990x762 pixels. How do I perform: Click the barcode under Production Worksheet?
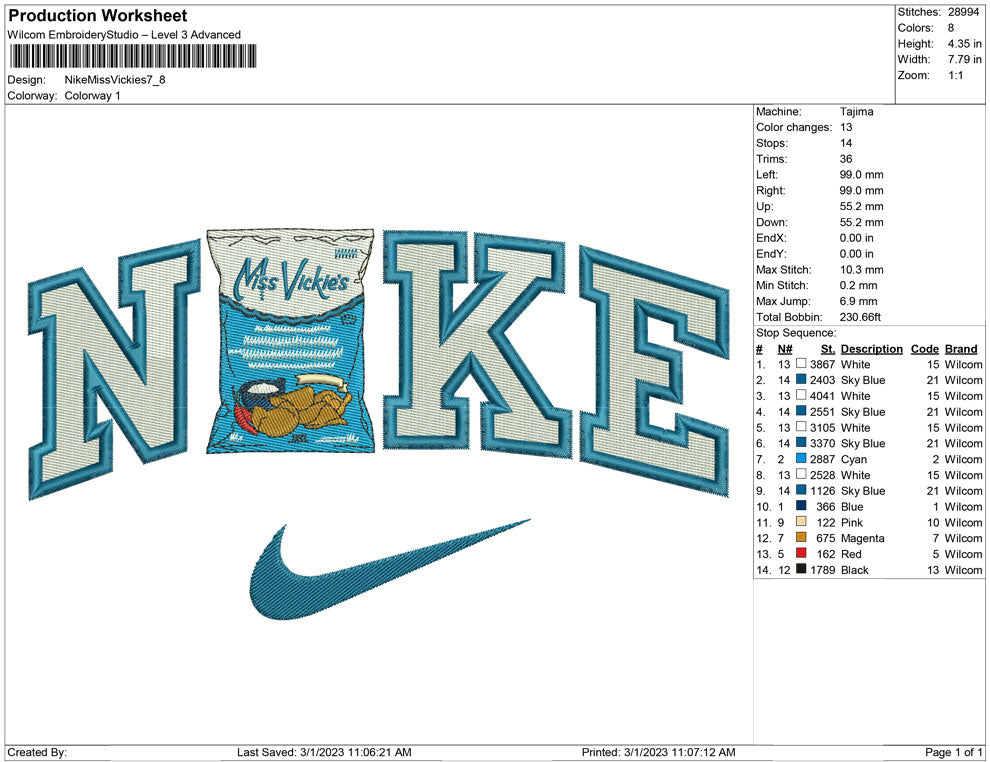[x=133, y=55]
